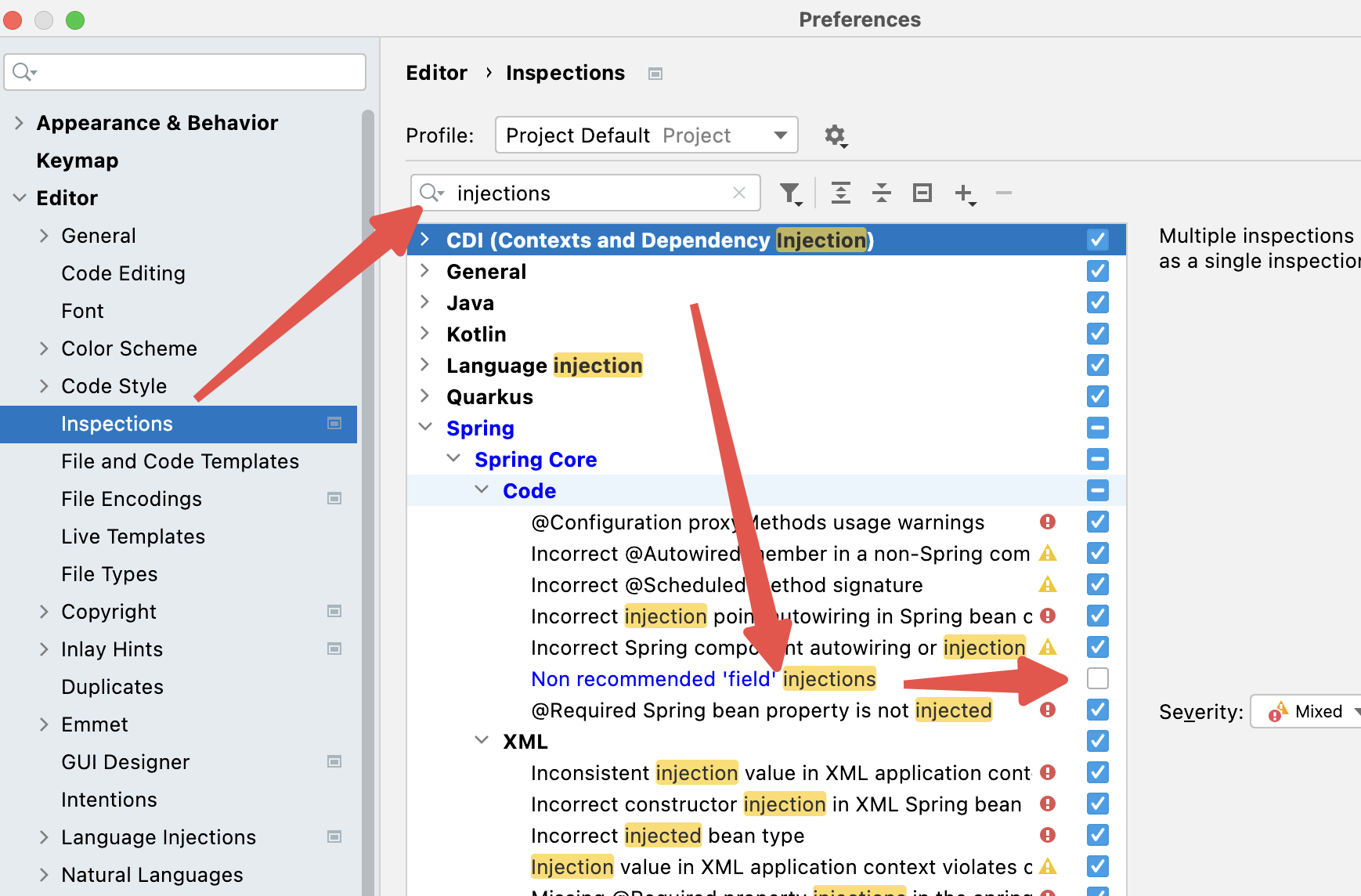Expand the CDI inspections group
1361x896 pixels.
(425, 239)
